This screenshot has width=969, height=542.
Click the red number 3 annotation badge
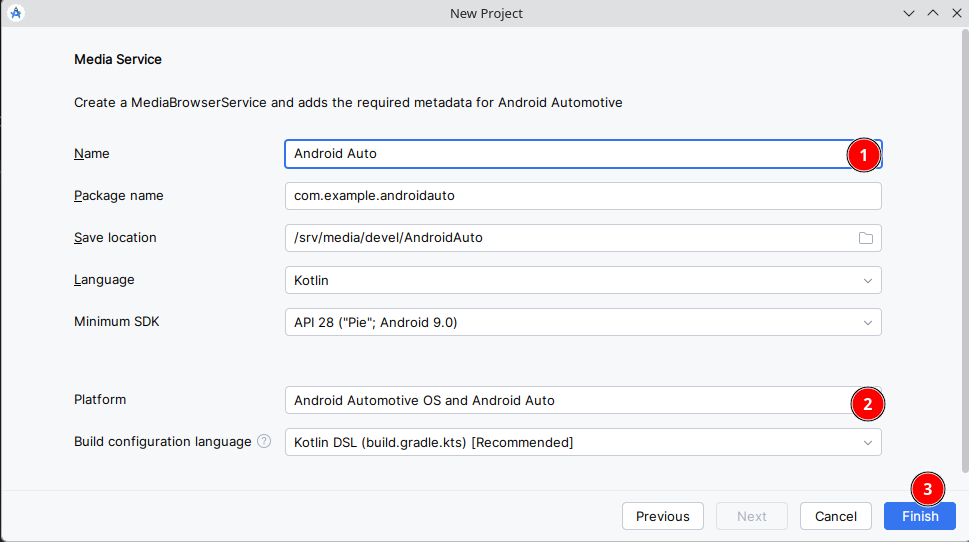(x=927, y=489)
